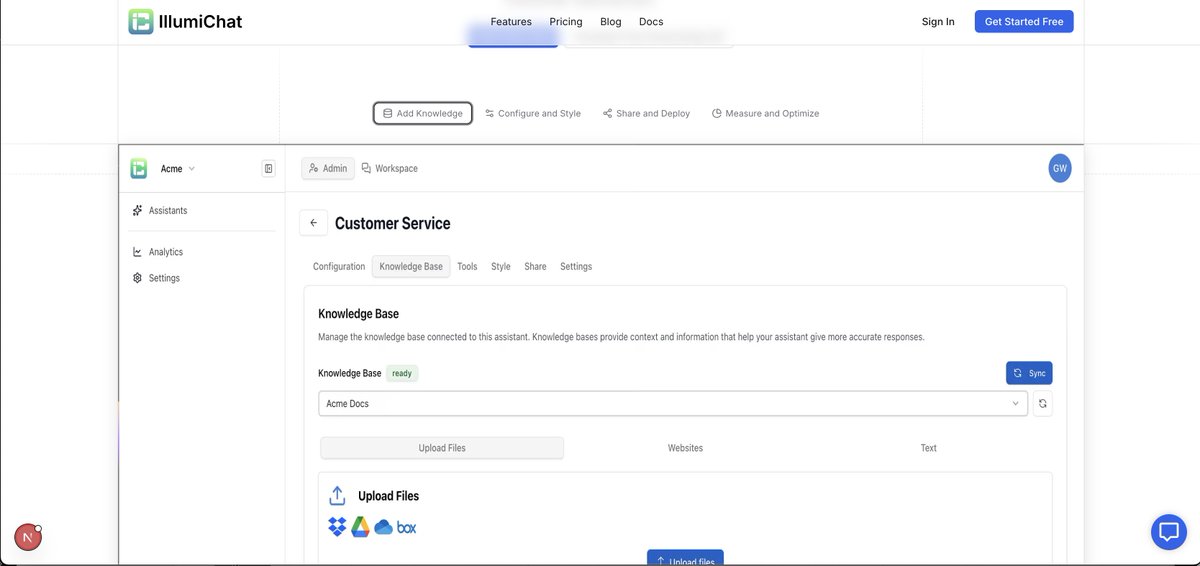This screenshot has height=566, width=1200.
Task: Open the assistant Settings tab
Action: pos(576,266)
